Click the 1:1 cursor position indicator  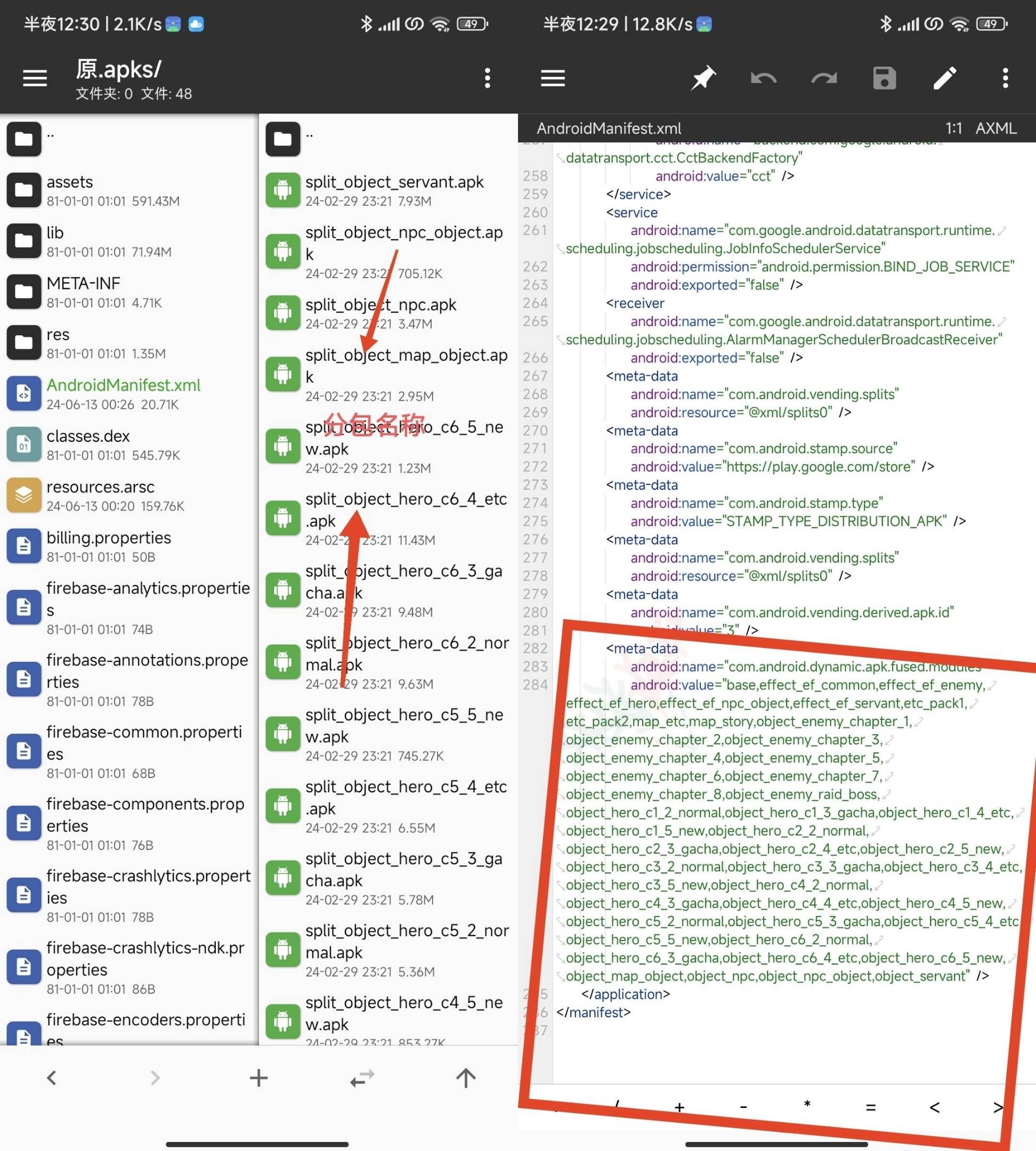[x=953, y=128]
